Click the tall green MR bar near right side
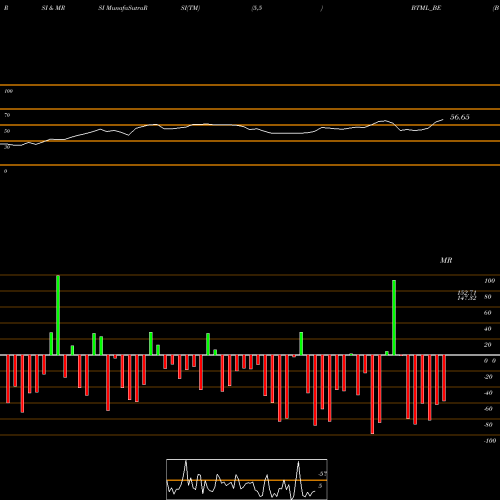 click(x=394, y=318)
